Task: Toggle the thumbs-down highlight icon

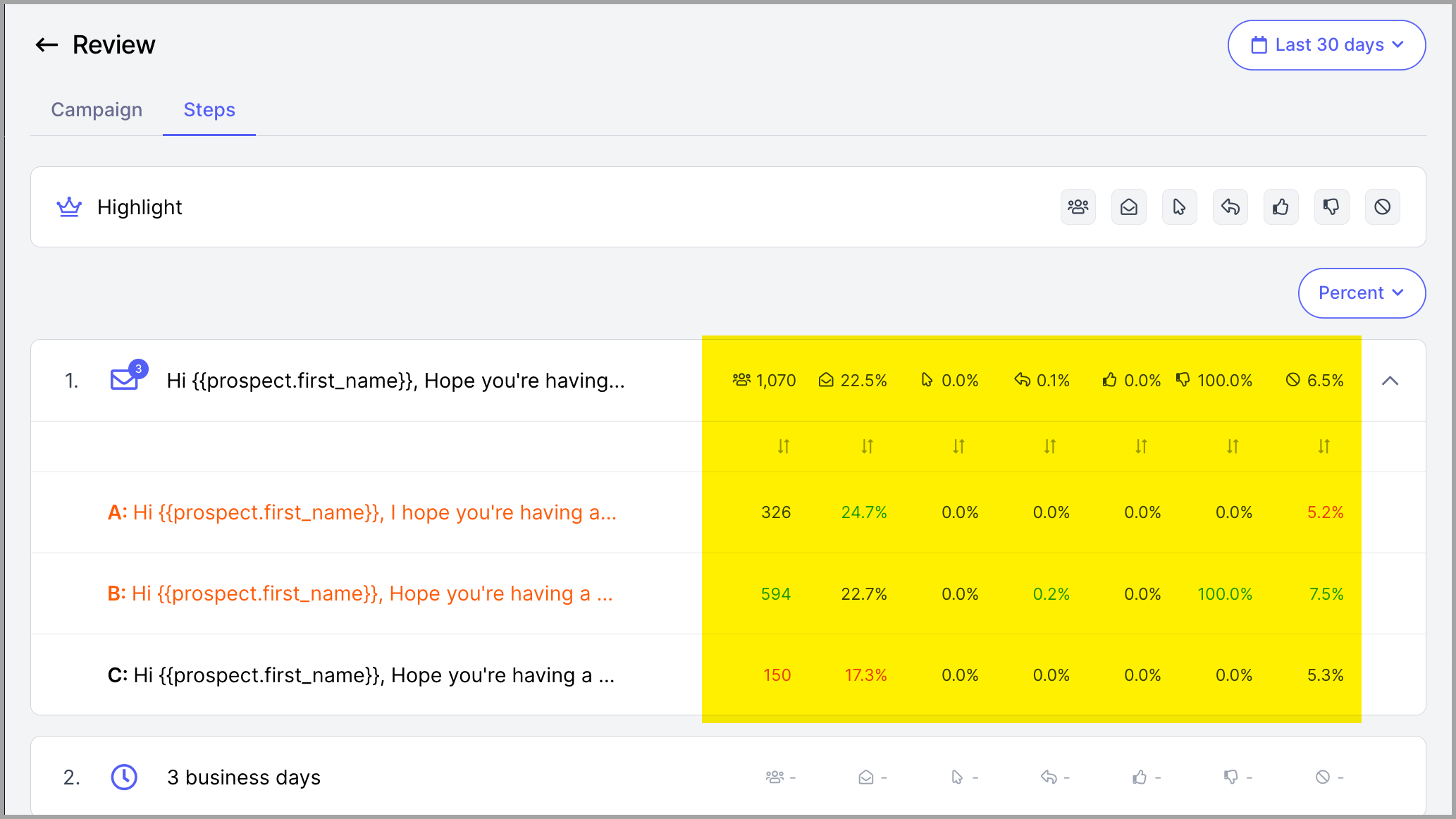Action: coord(1332,207)
